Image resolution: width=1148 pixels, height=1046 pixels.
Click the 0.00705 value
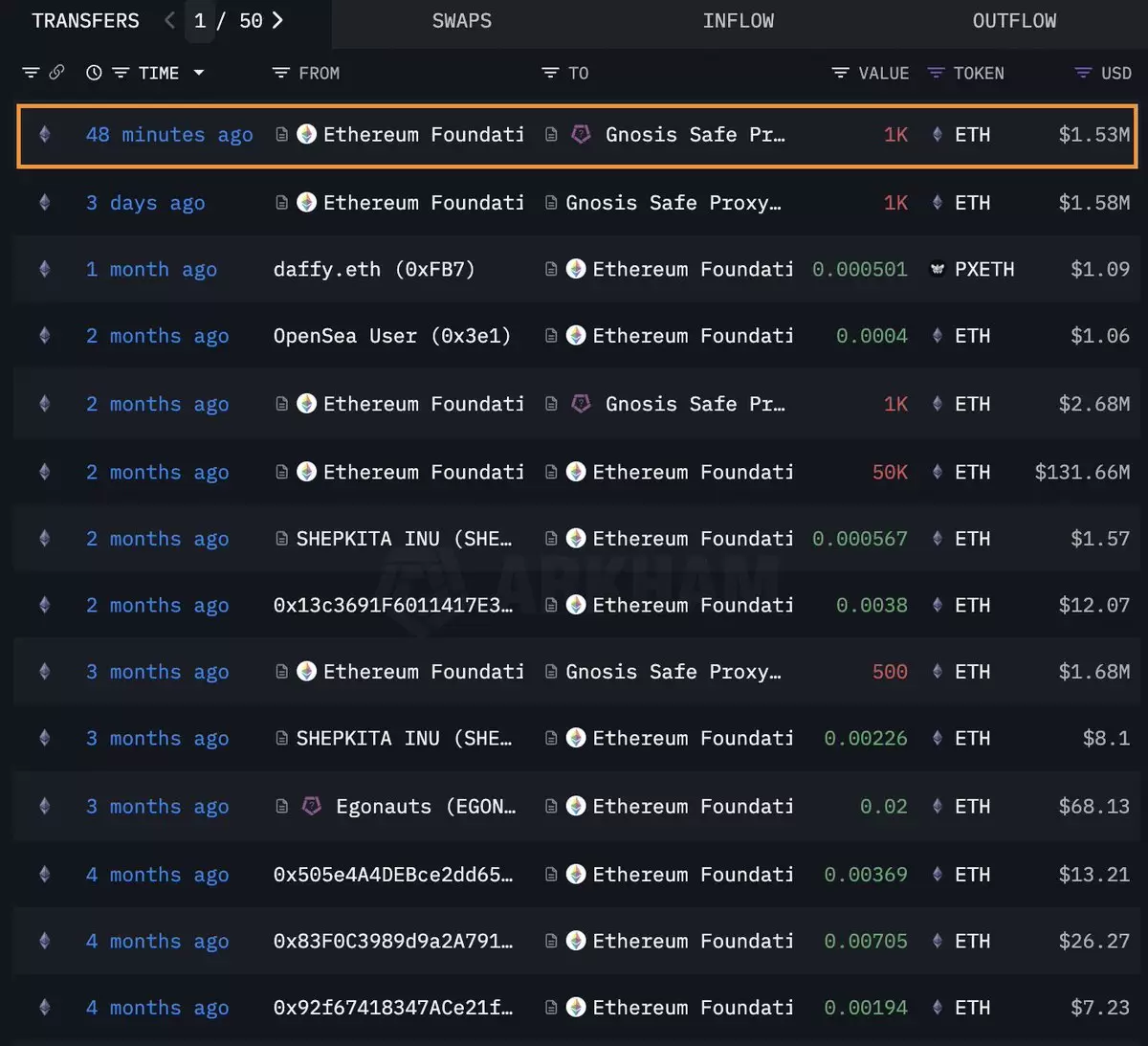(866, 941)
